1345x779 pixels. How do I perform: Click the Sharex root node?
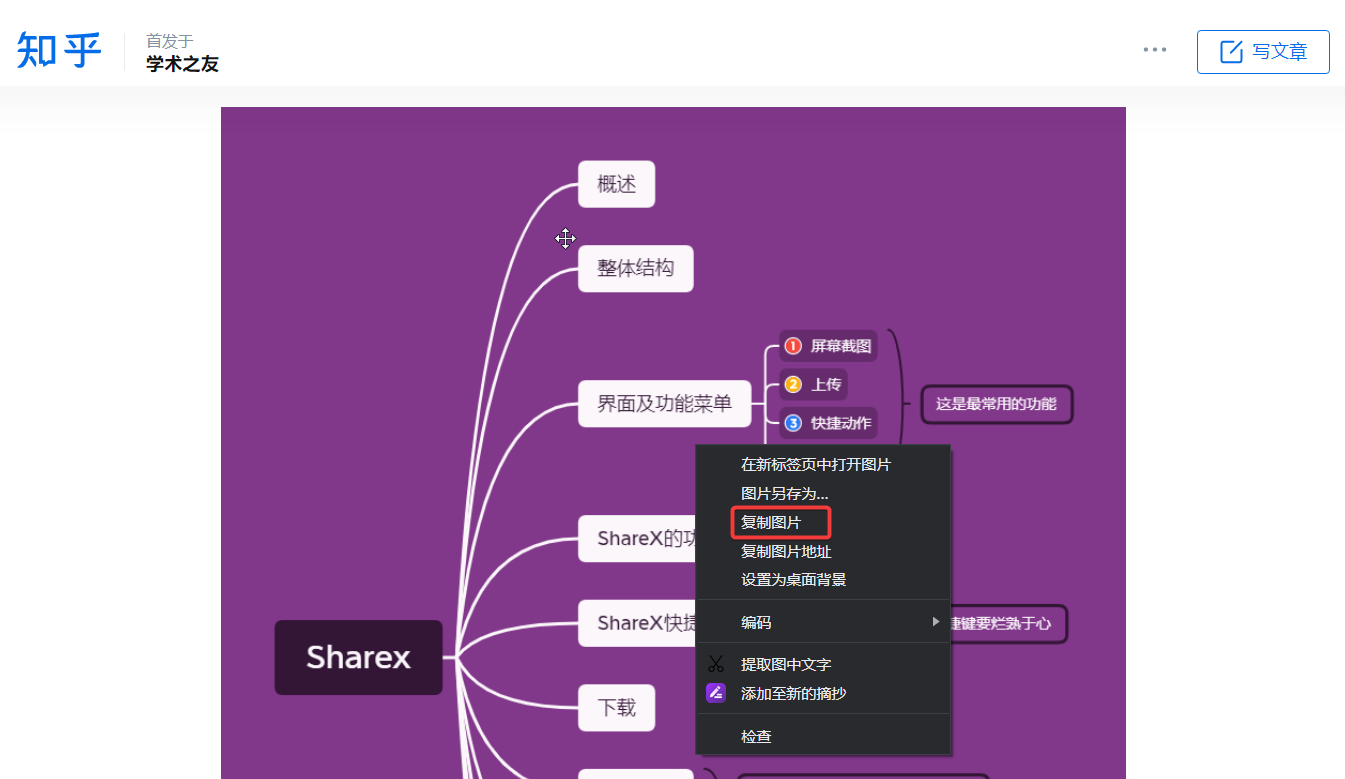358,657
